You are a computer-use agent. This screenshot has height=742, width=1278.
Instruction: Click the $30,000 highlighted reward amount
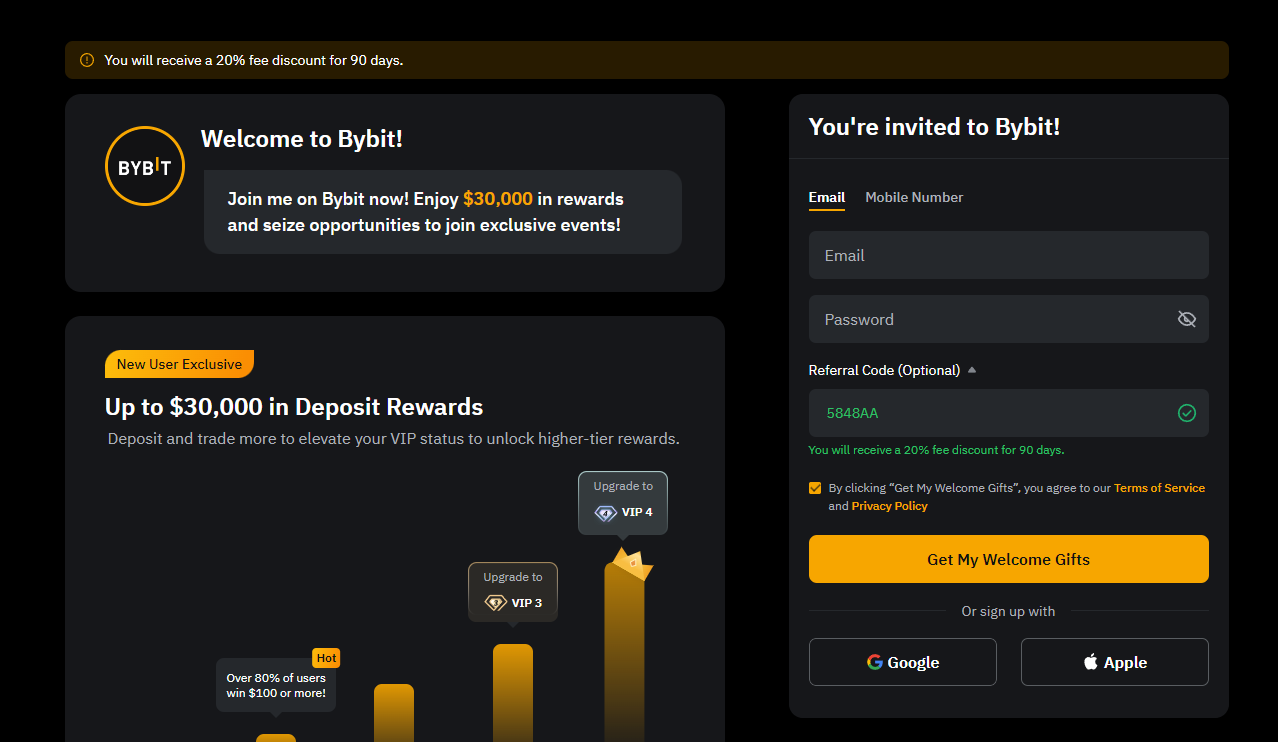click(x=498, y=198)
